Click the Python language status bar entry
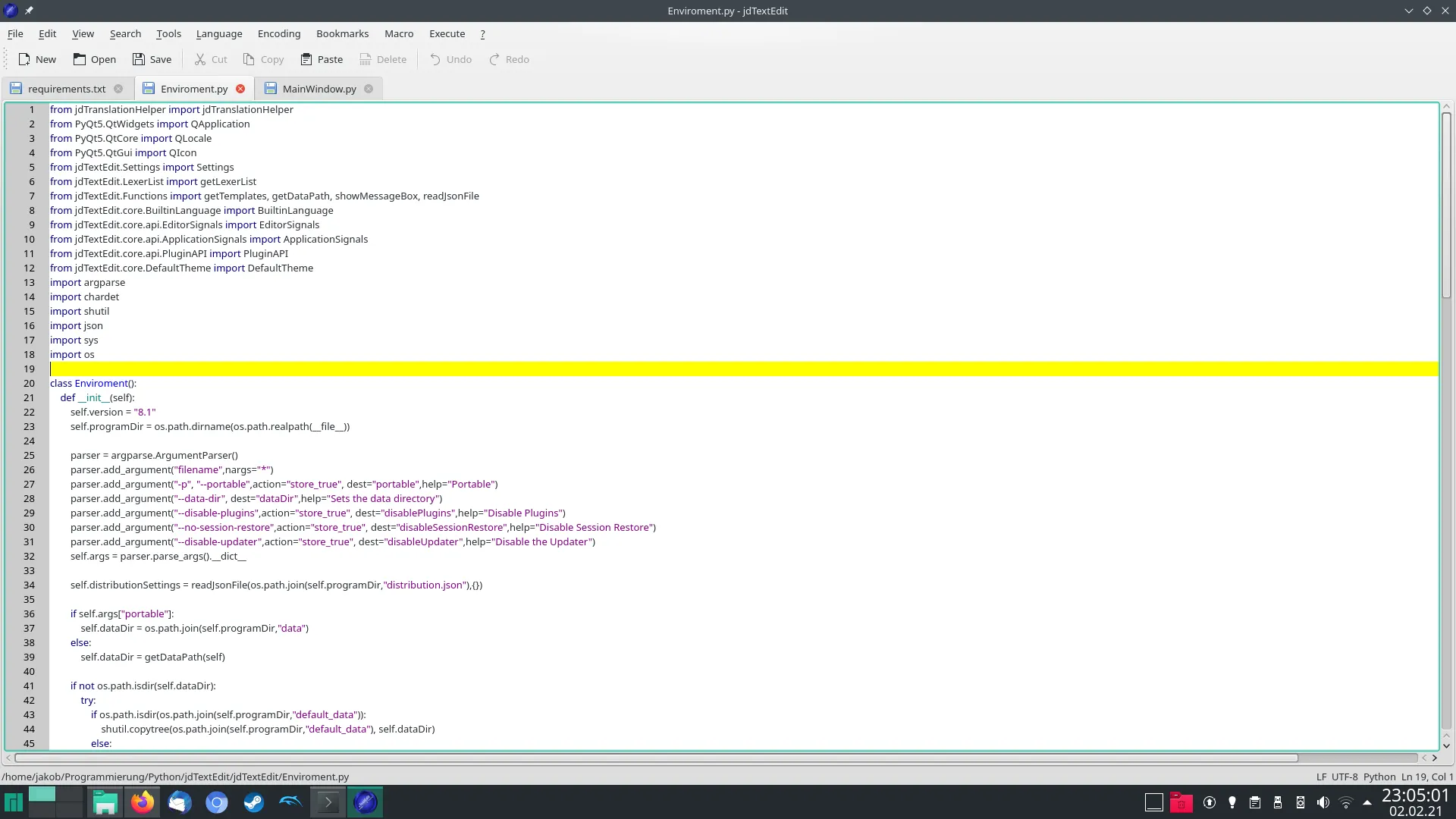 pos(1379,777)
